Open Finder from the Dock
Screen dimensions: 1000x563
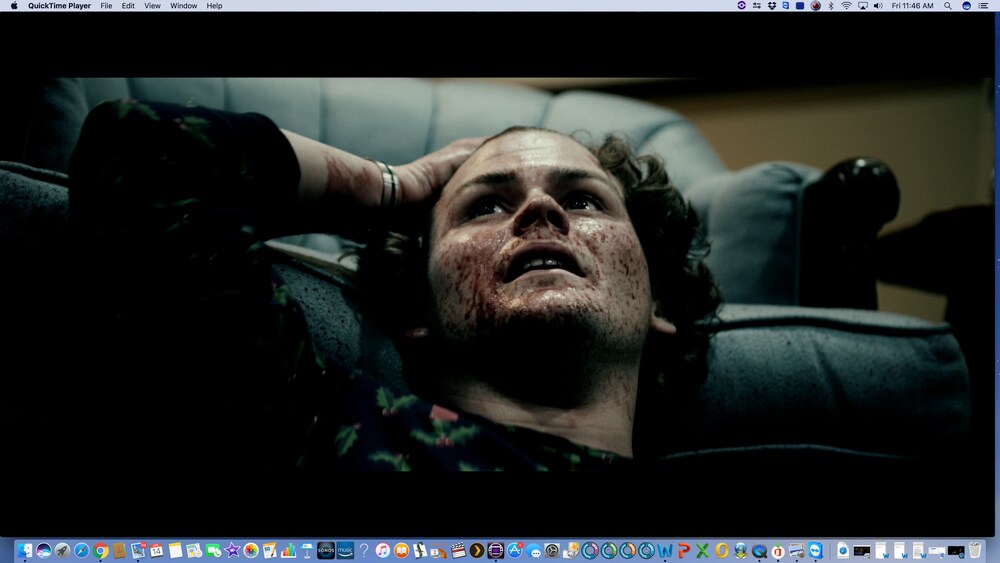tap(25, 550)
